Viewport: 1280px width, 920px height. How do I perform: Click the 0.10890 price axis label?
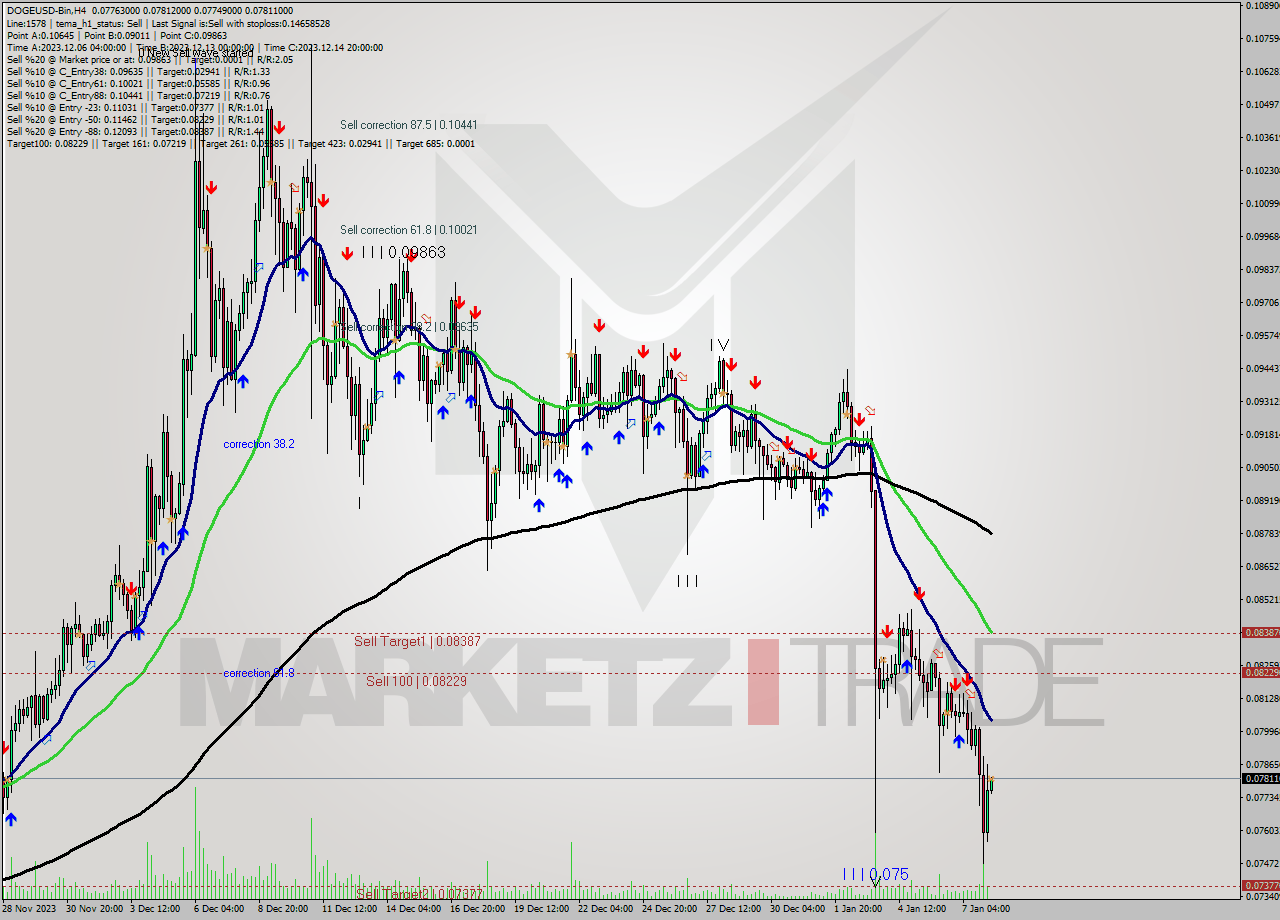coord(1263,6)
